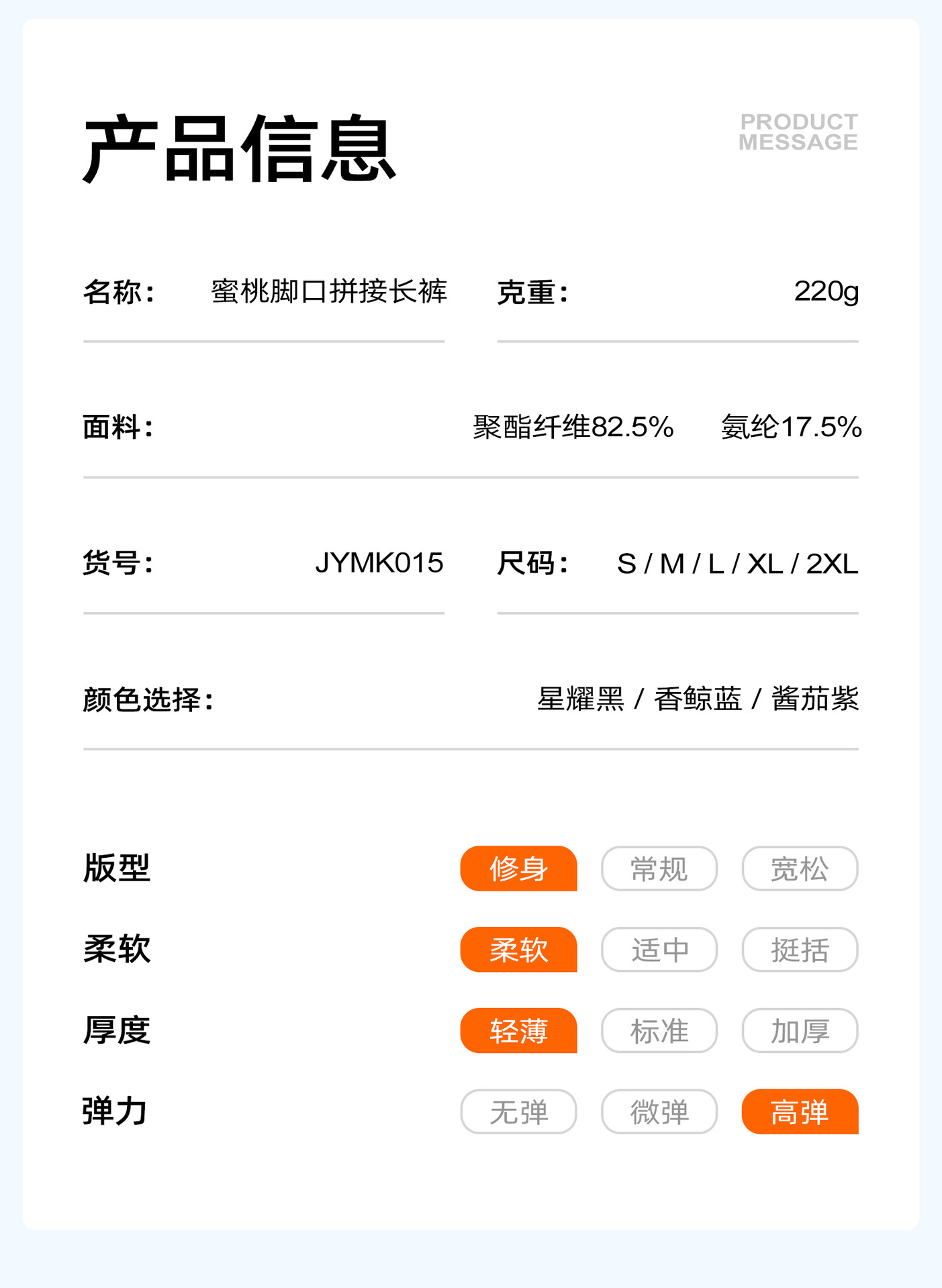Screen dimensions: 942x1288
Task: Choose 微弹 elasticity option
Action: tap(659, 1112)
